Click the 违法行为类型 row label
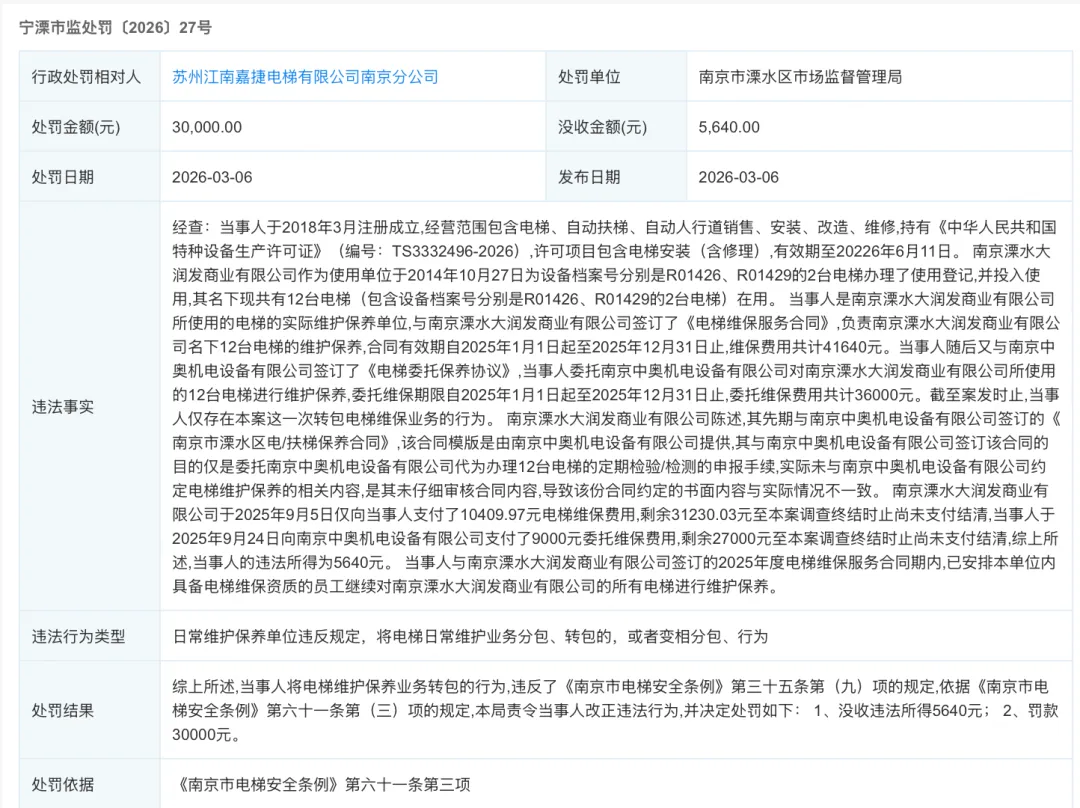Screen dimensions: 1080x808 [79, 636]
